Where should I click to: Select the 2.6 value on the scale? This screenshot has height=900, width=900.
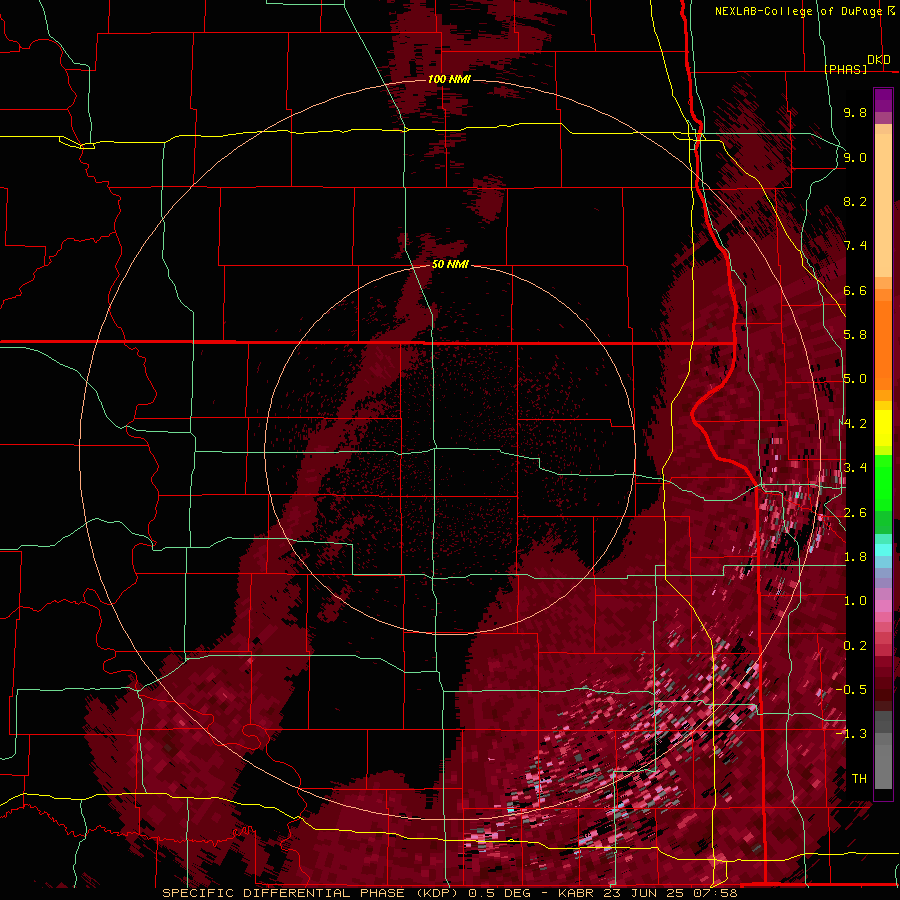(x=855, y=513)
